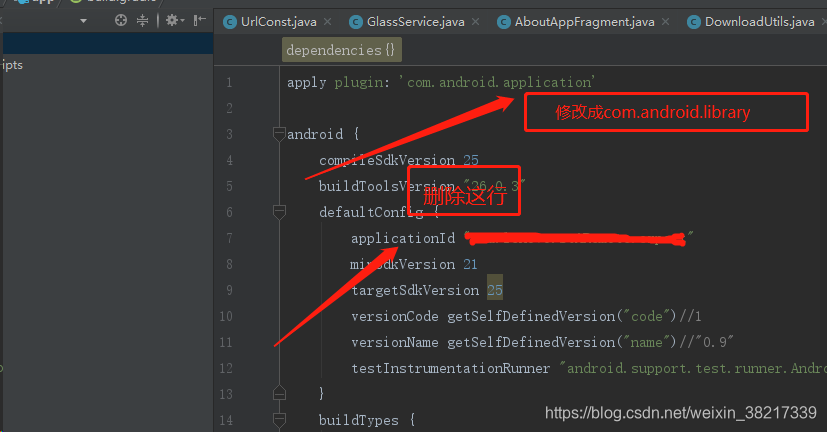The image size is (827, 432).
Task: Click the compileSdkVersion line text
Action: click(x=399, y=160)
